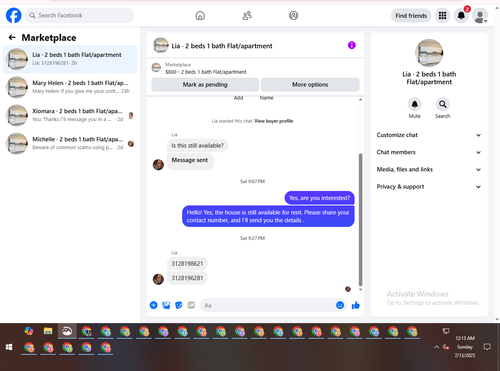Viewport: 500px width, 371px height.
Task: Choose a GIF from the GIF icon
Action: (191, 305)
